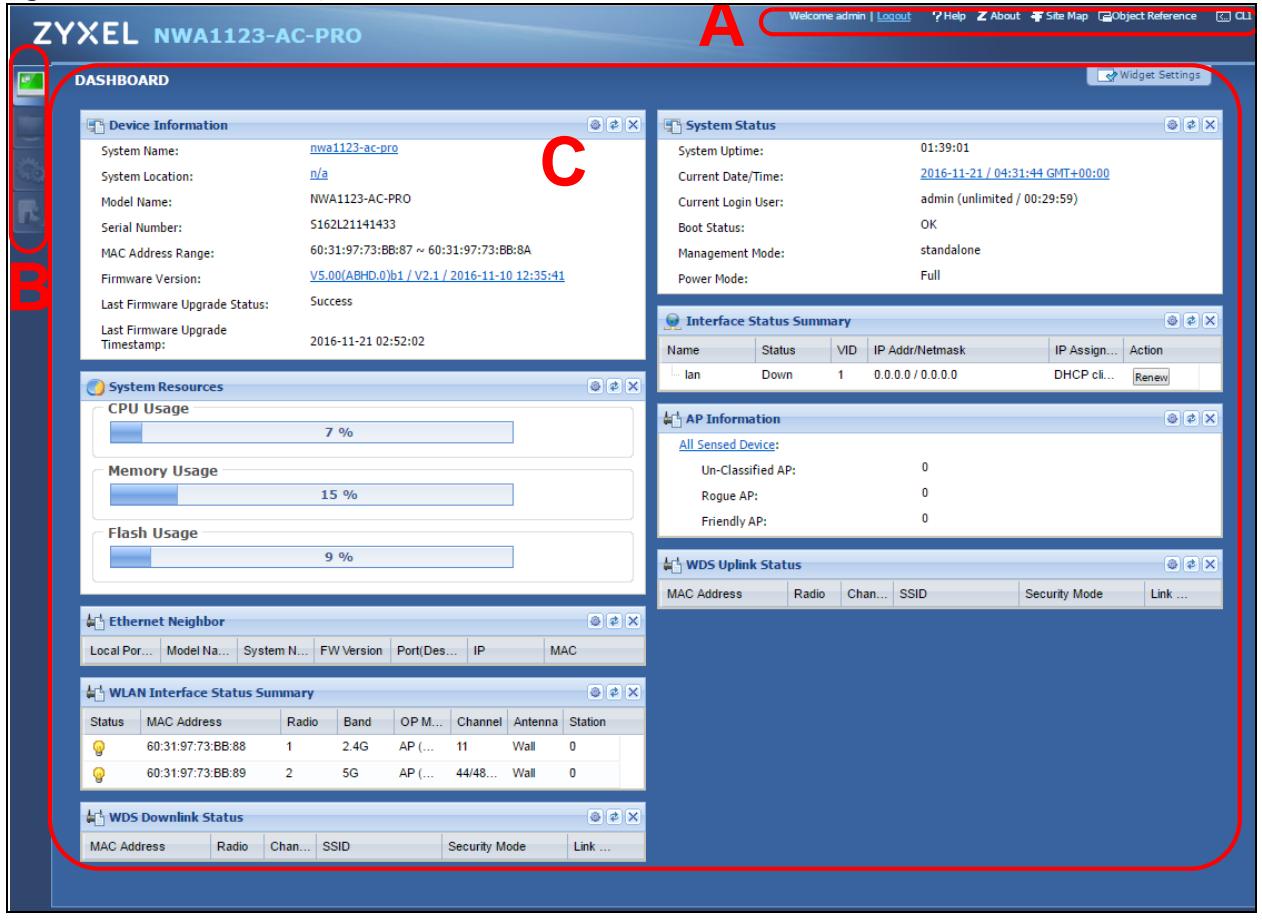Screen dimensions: 1262x920
Task: Close the Ethernet Neighbor widget
Action: click(x=631, y=622)
